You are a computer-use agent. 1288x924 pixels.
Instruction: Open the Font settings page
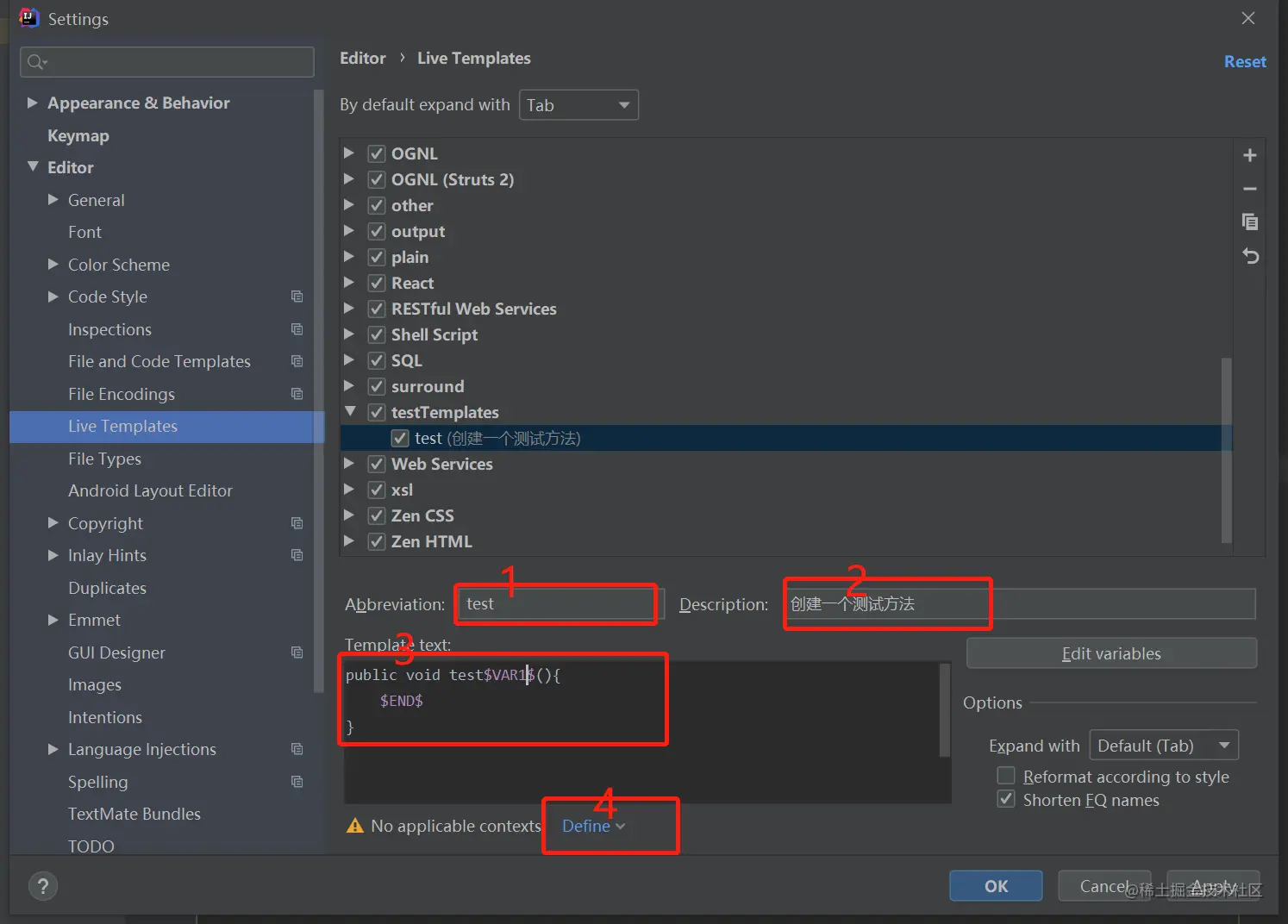pos(84,232)
